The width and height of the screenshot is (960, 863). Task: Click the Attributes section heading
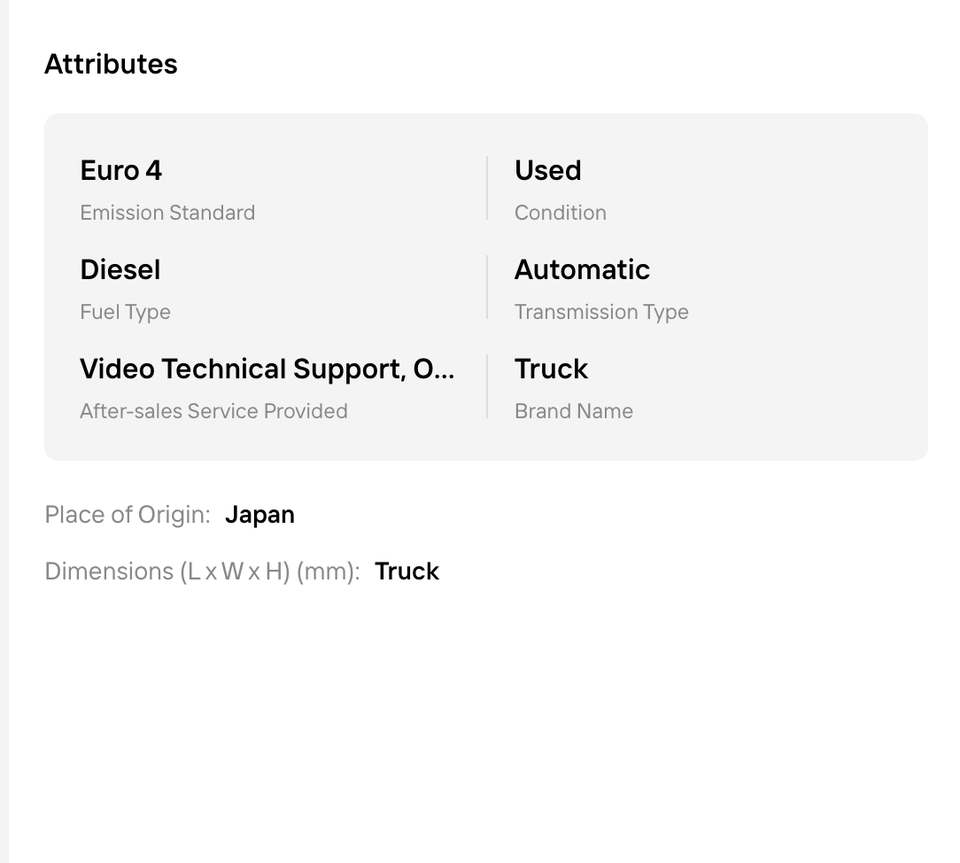point(111,64)
